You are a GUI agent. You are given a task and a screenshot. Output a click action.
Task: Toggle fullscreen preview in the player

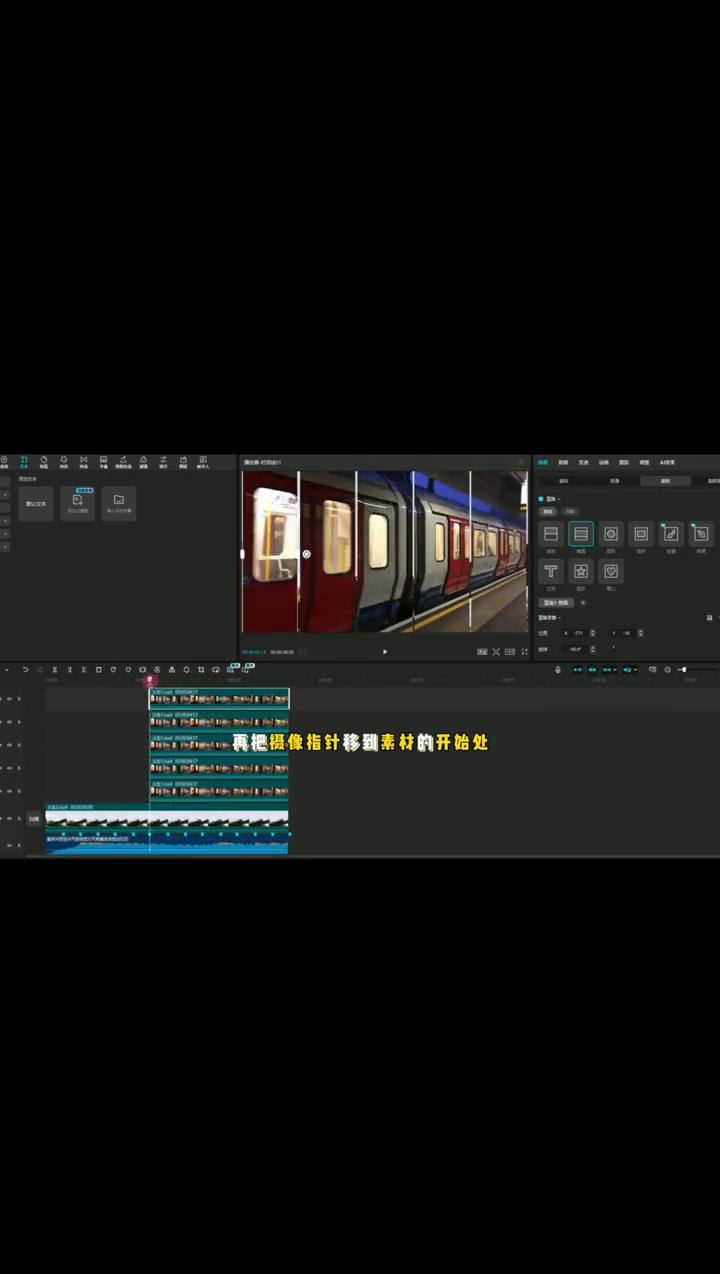(524, 652)
